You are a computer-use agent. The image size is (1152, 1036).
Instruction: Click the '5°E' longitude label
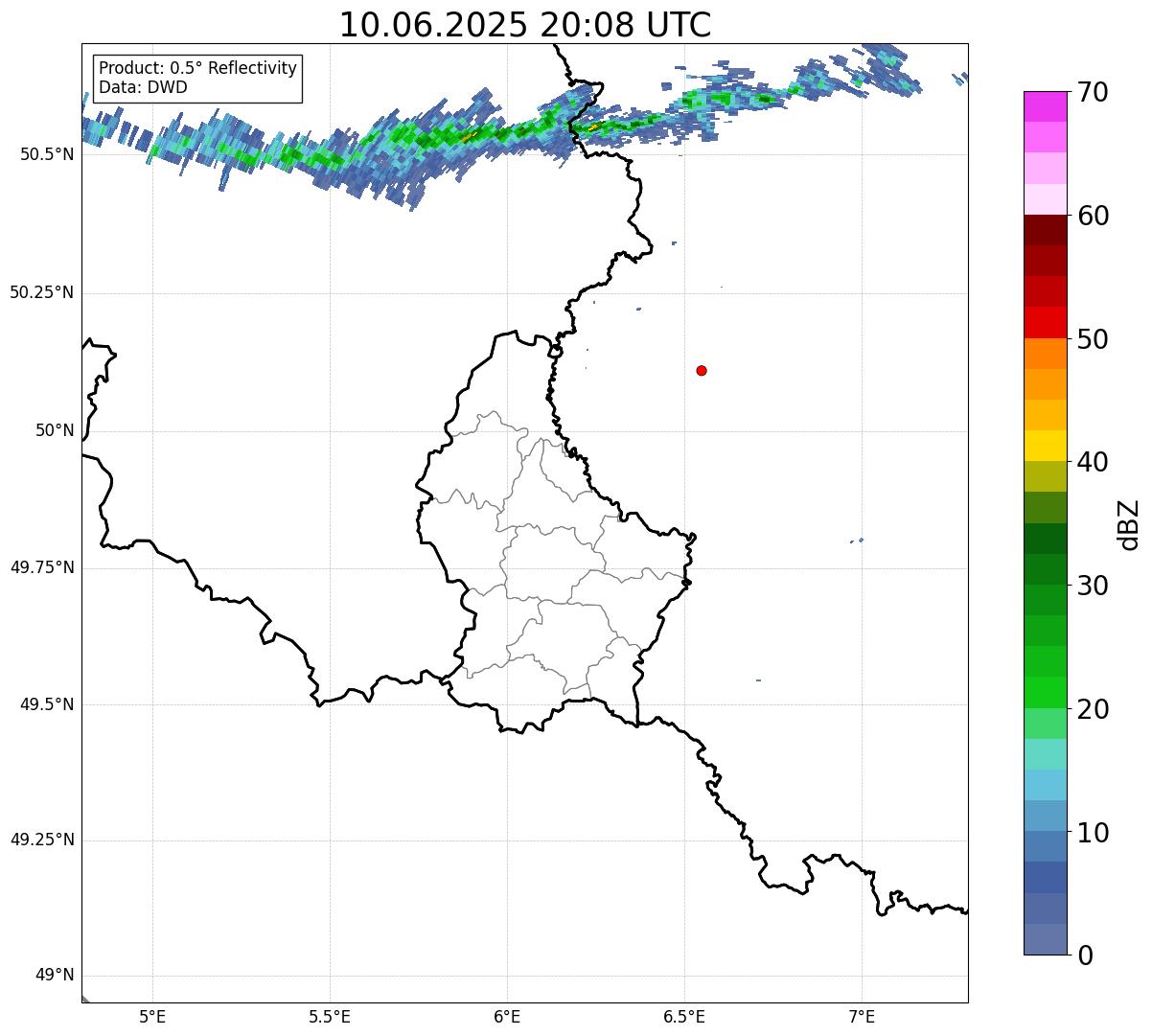click(x=152, y=1016)
